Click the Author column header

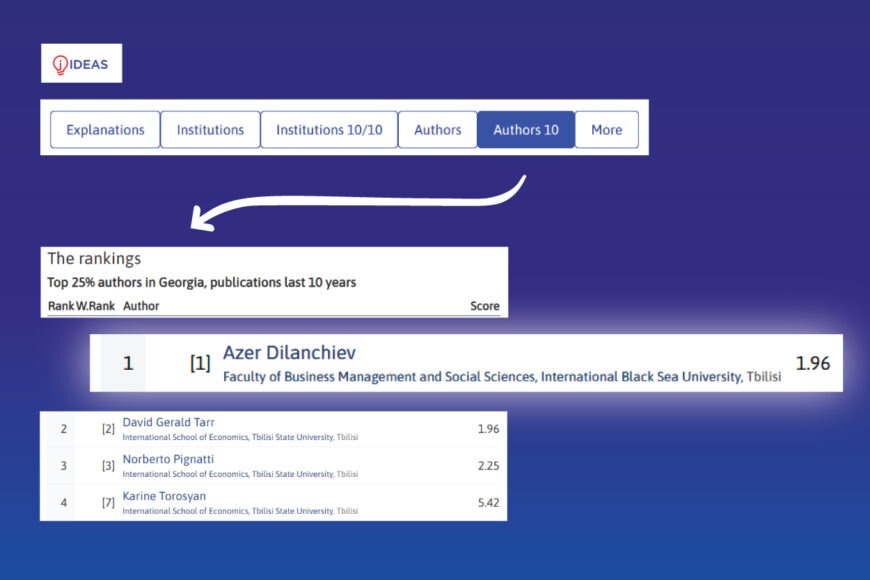tap(141, 306)
